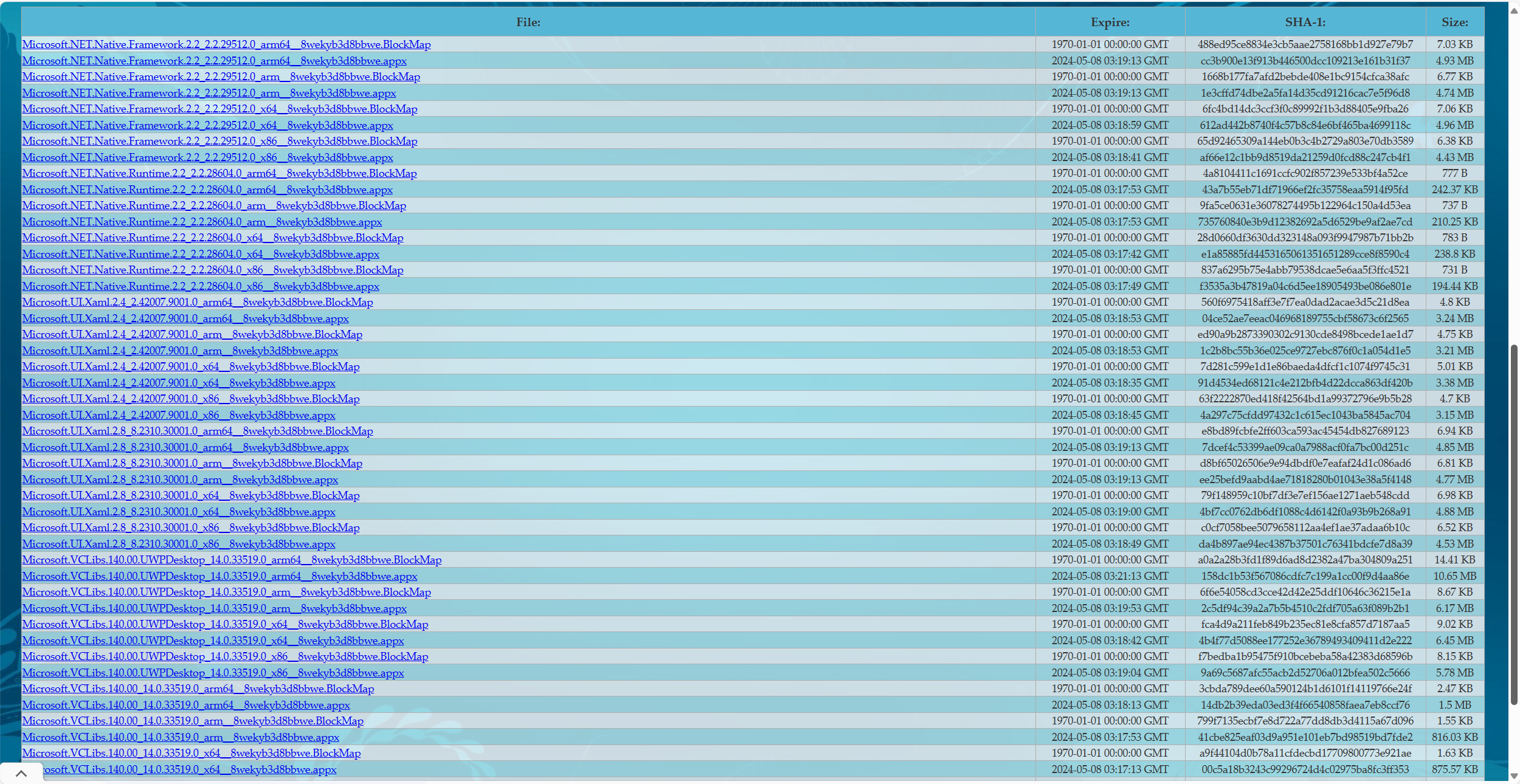Screen dimensions: 1520x784
Task: Click the Size column header
Action: pyautogui.click(x=1454, y=22)
